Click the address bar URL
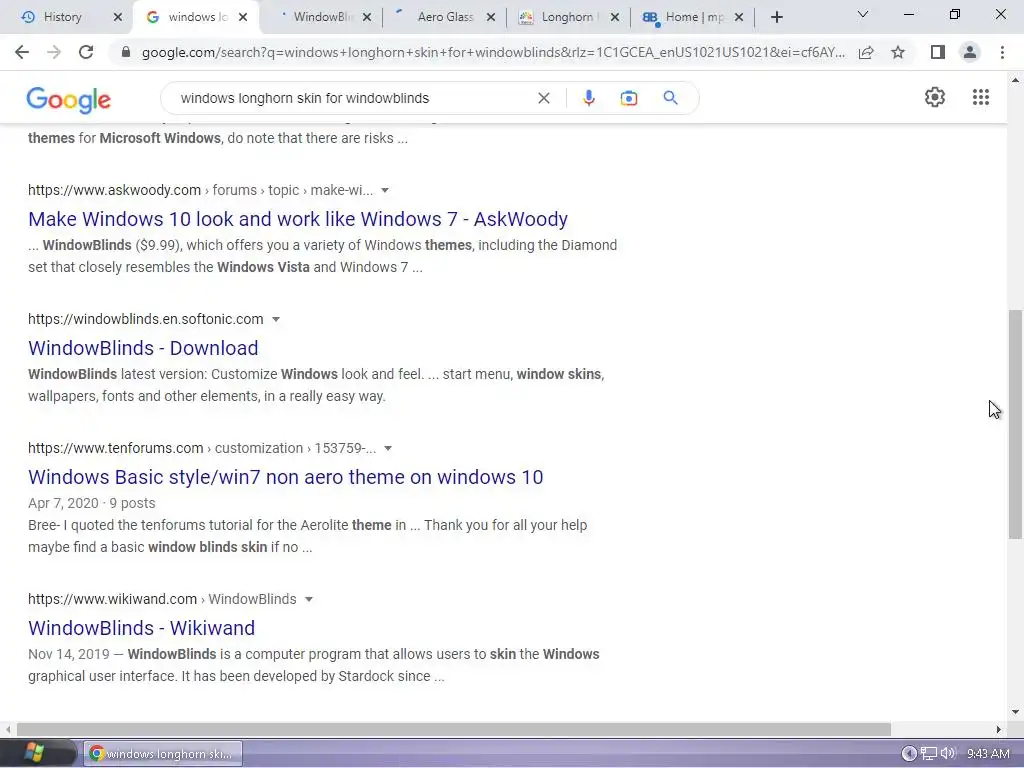Viewport: 1024px width, 768px height. coord(493,52)
